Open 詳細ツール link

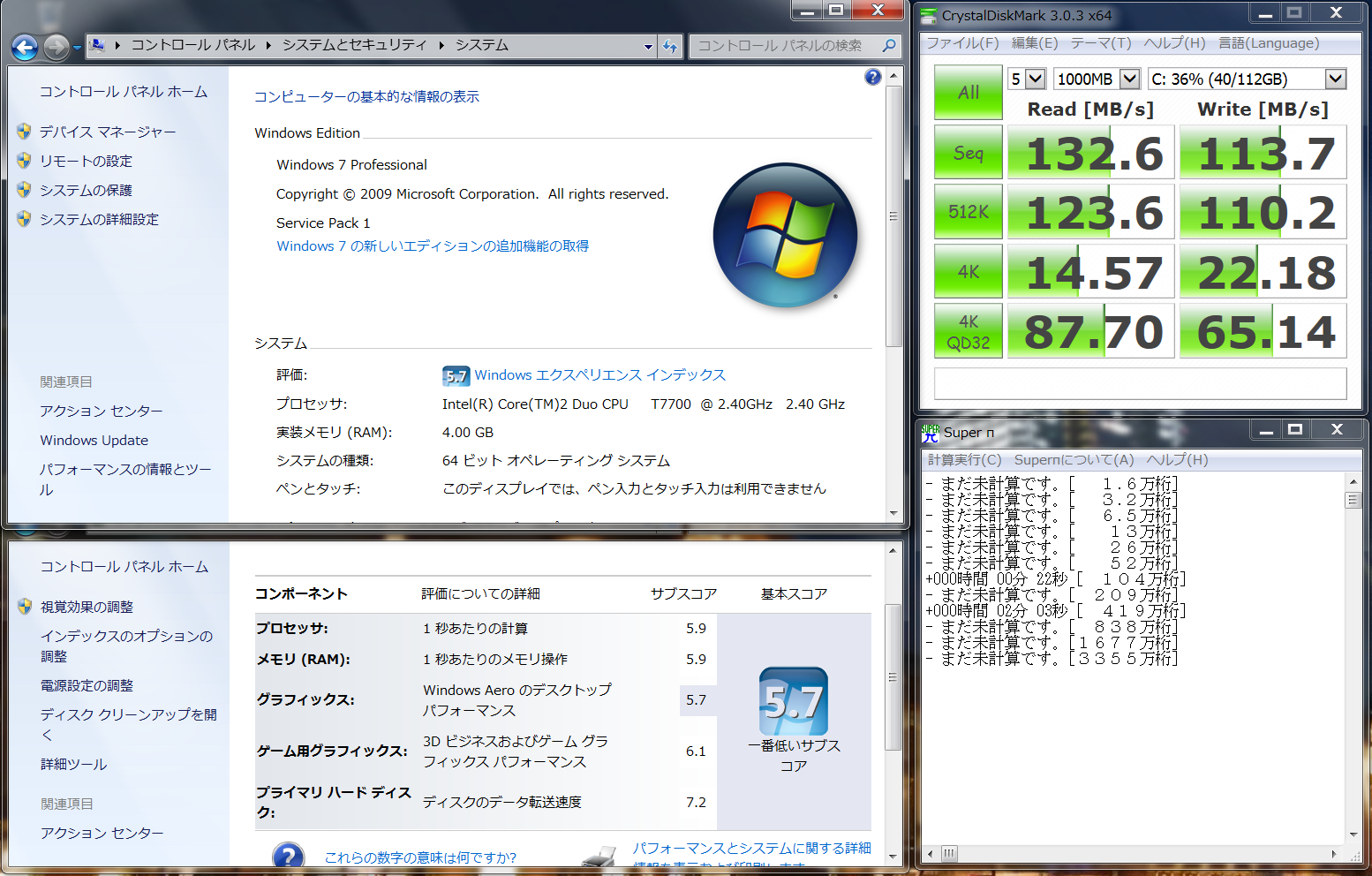coord(73,764)
